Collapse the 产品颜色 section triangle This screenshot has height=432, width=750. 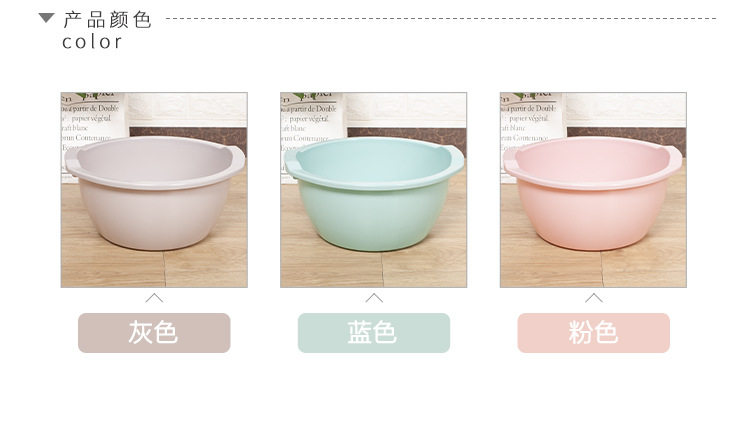pyautogui.click(x=46, y=18)
